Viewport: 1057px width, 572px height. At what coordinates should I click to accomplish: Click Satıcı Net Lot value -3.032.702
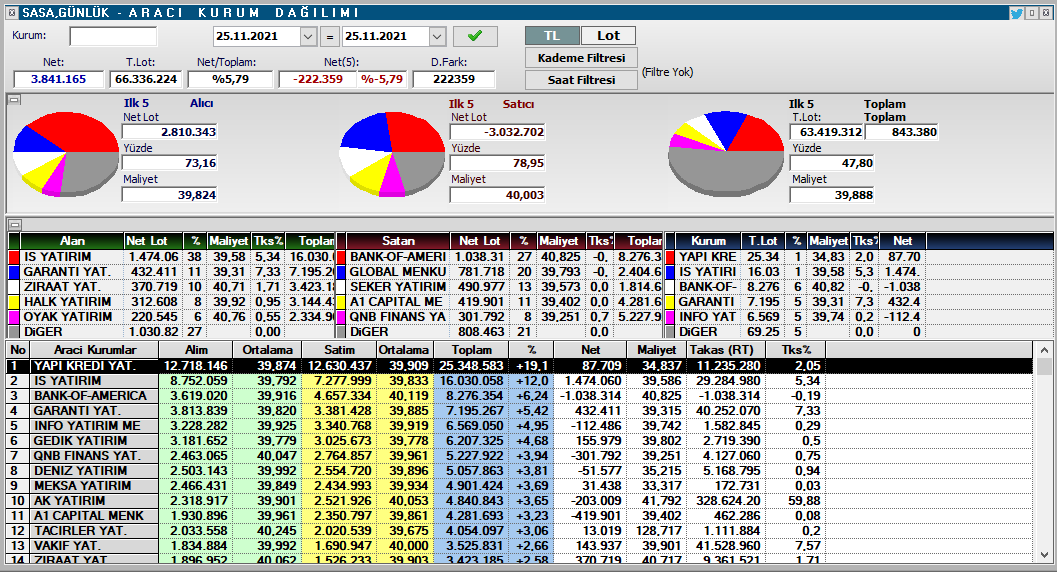pos(497,132)
